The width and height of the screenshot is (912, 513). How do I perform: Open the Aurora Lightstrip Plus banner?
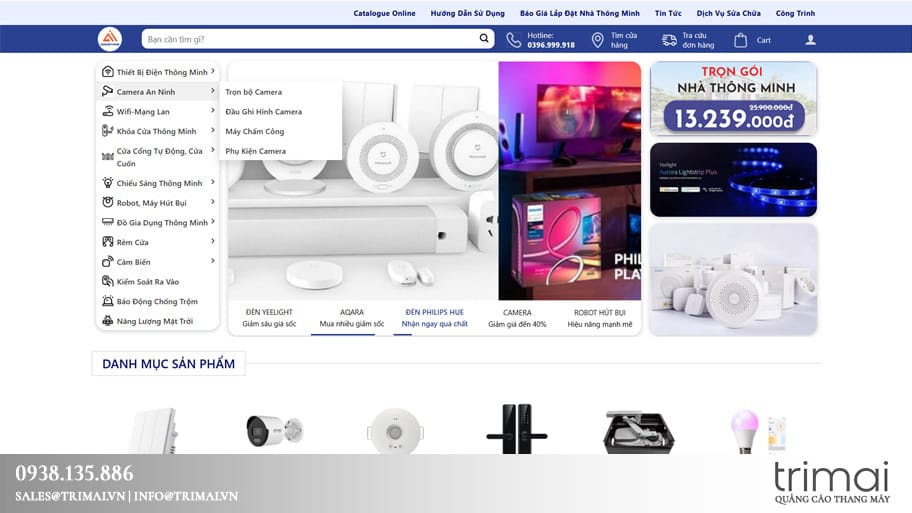733,180
